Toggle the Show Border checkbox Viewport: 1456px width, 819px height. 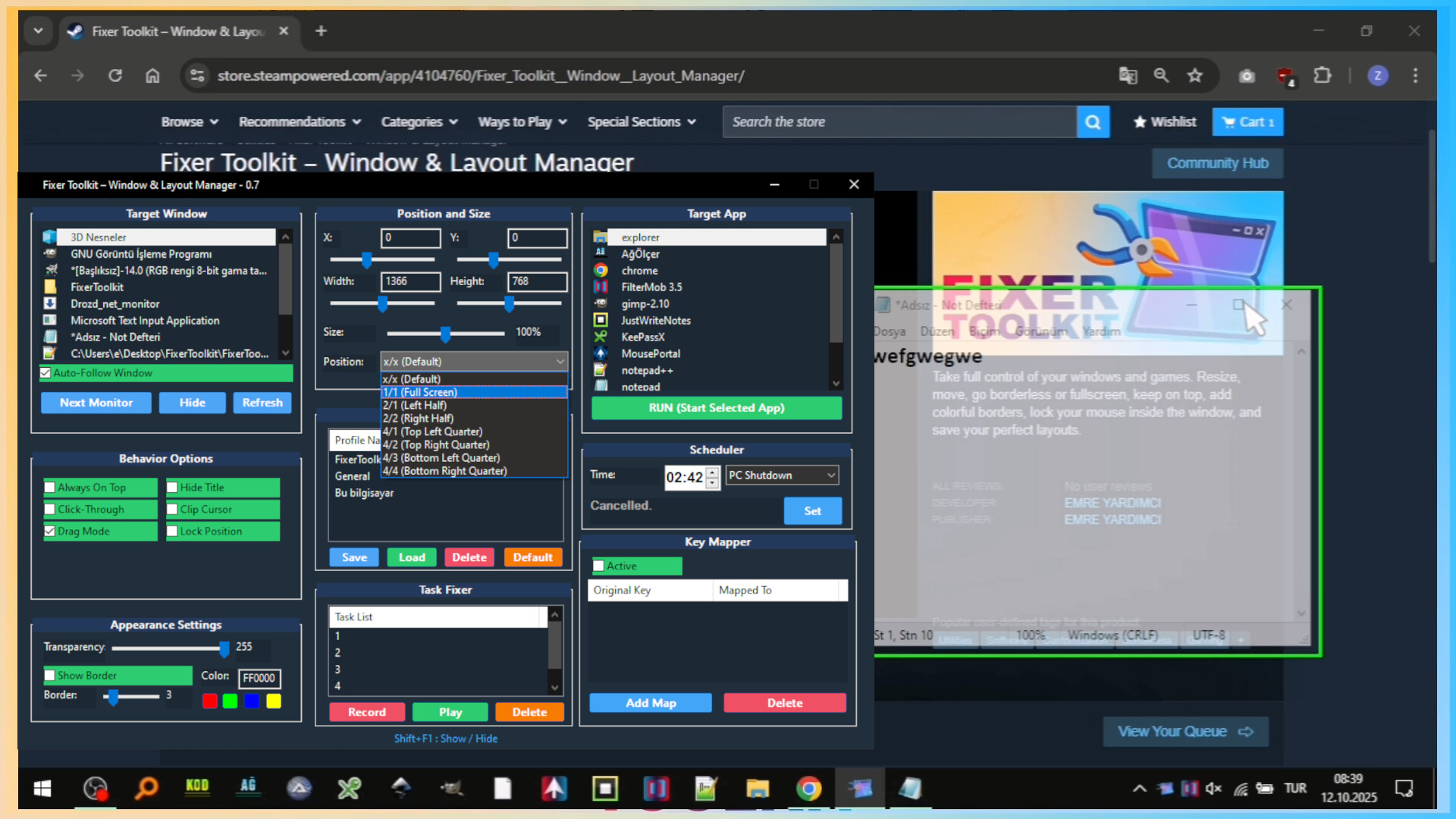point(50,676)
